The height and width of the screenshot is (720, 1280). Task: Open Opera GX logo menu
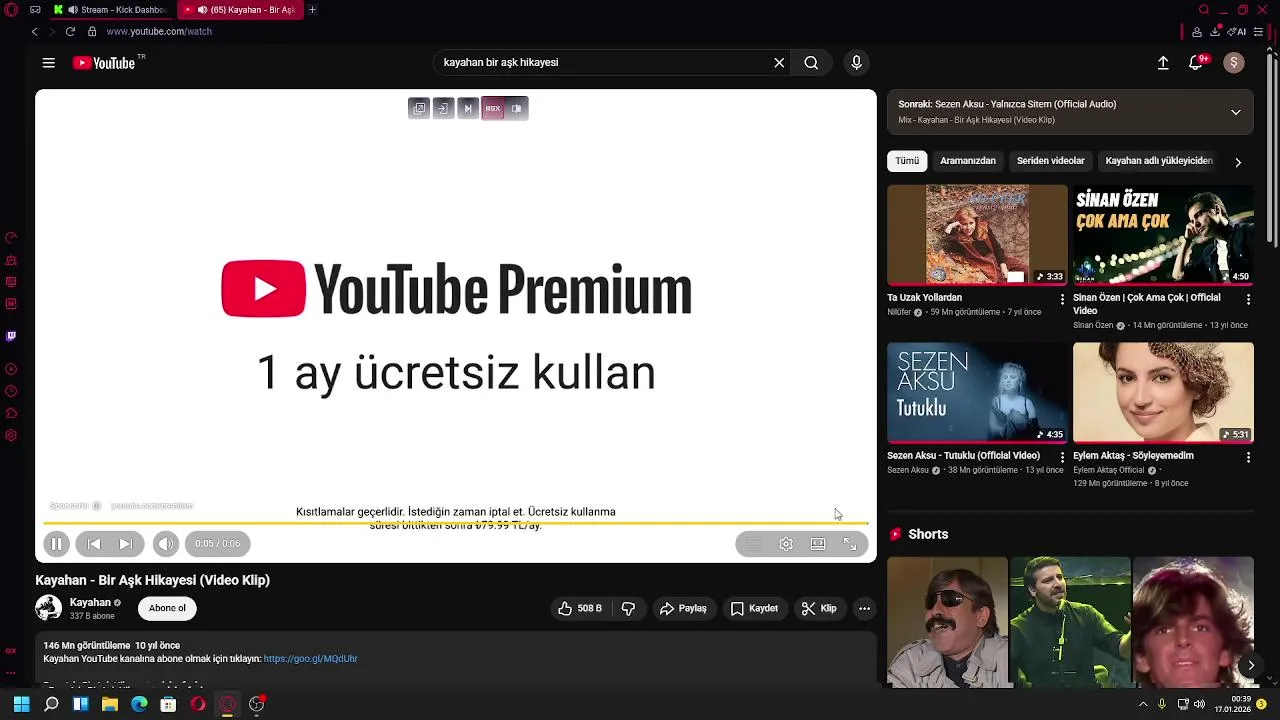point(10,10)
